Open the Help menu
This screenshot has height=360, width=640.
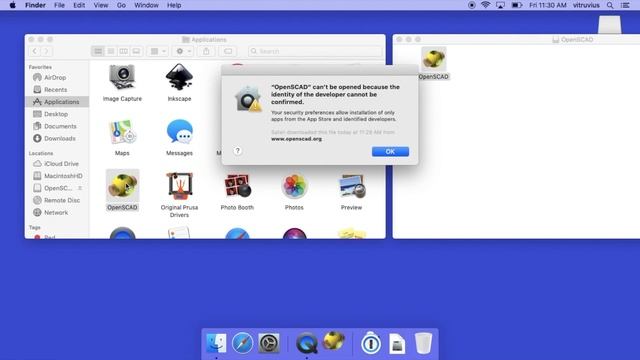pyautogui.click(x=174, y=5)
